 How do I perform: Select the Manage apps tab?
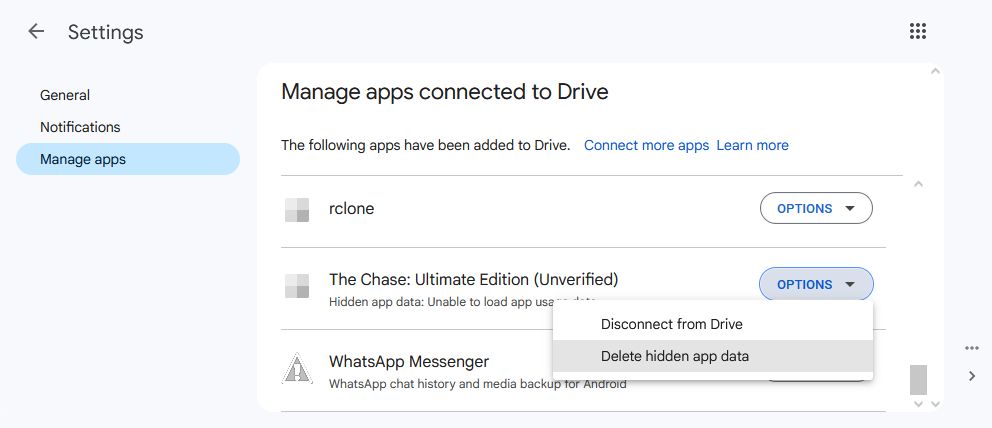[128, 159]
